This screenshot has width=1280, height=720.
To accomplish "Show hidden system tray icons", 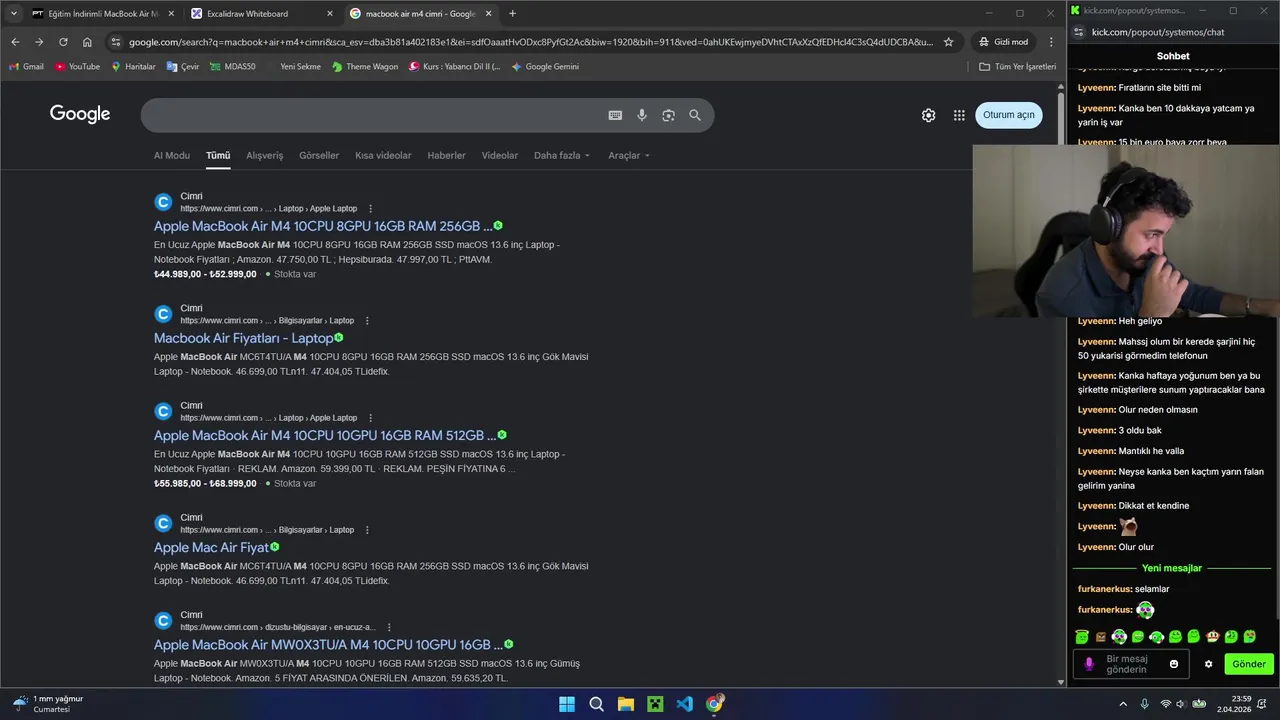I will tap(1122, 704).
